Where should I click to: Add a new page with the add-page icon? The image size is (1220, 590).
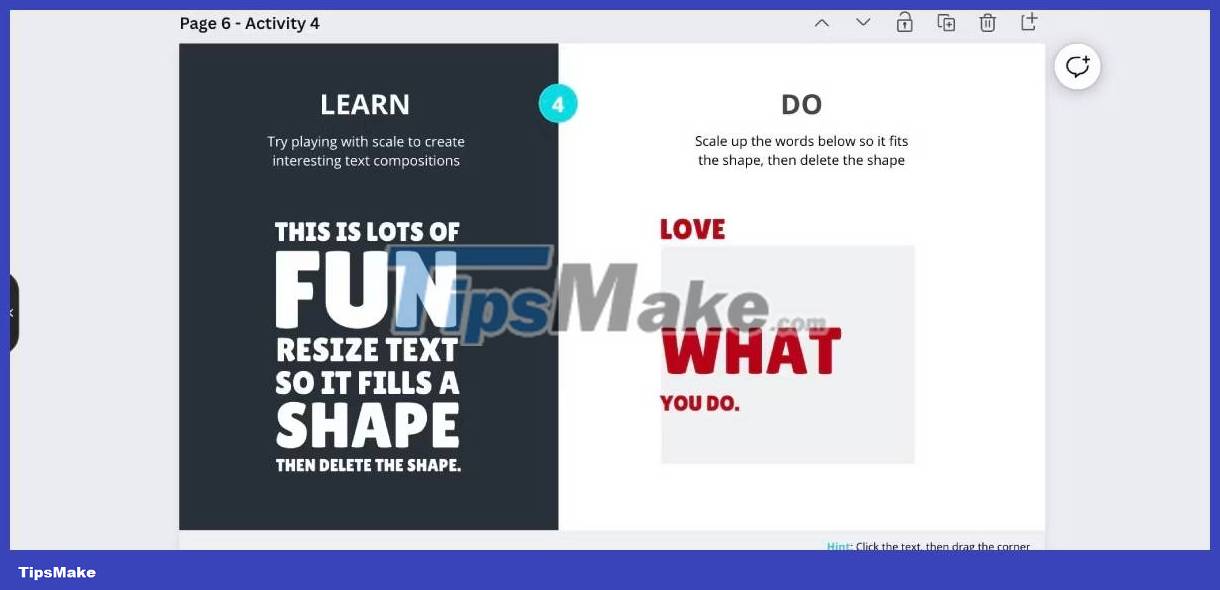tap(1029, 21)
